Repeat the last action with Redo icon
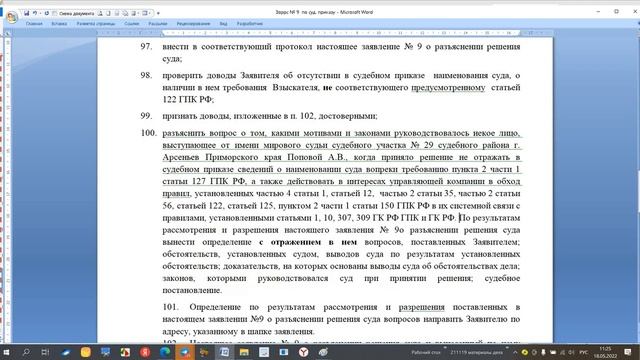This screenshot has height=360, width=640. tap(47, 13)
